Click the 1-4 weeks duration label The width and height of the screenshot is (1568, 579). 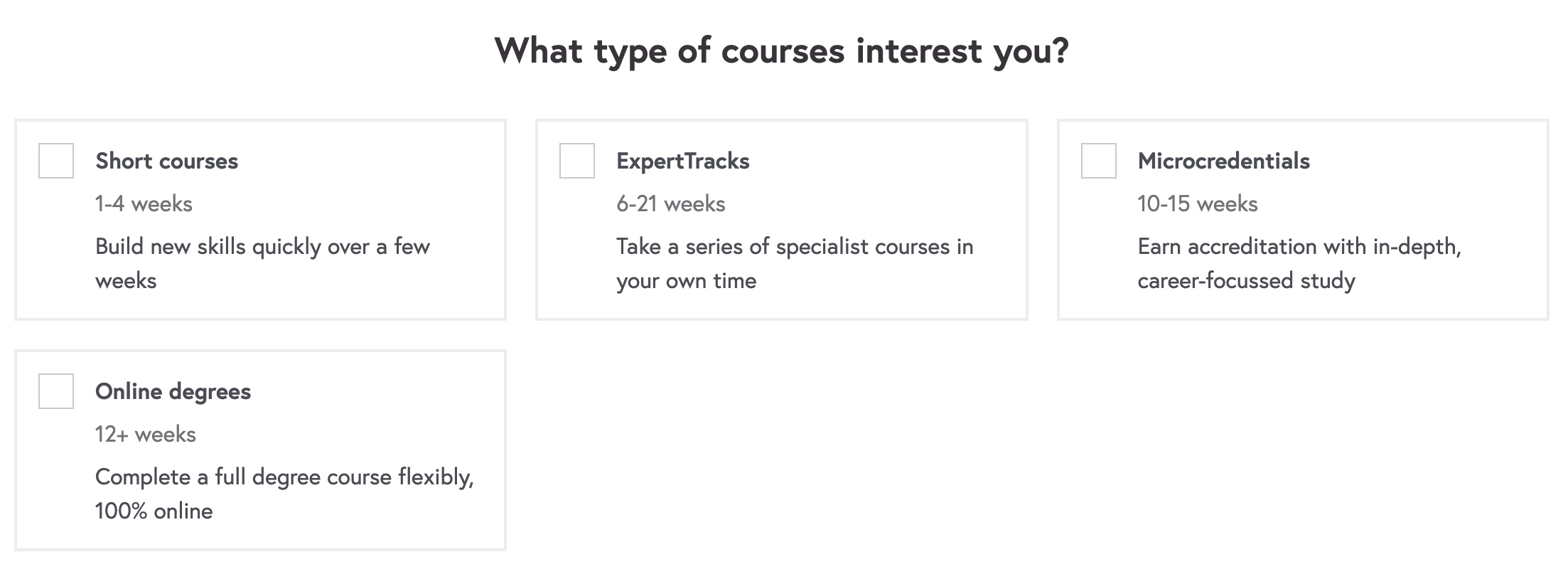pyautogui.click(x=143, y=204)
